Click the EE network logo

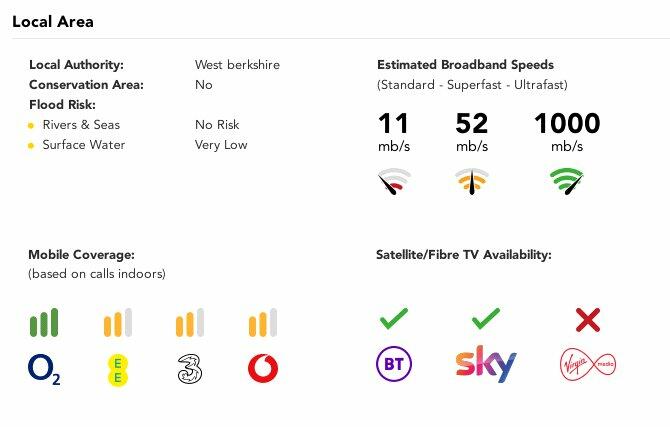point(118,369)
